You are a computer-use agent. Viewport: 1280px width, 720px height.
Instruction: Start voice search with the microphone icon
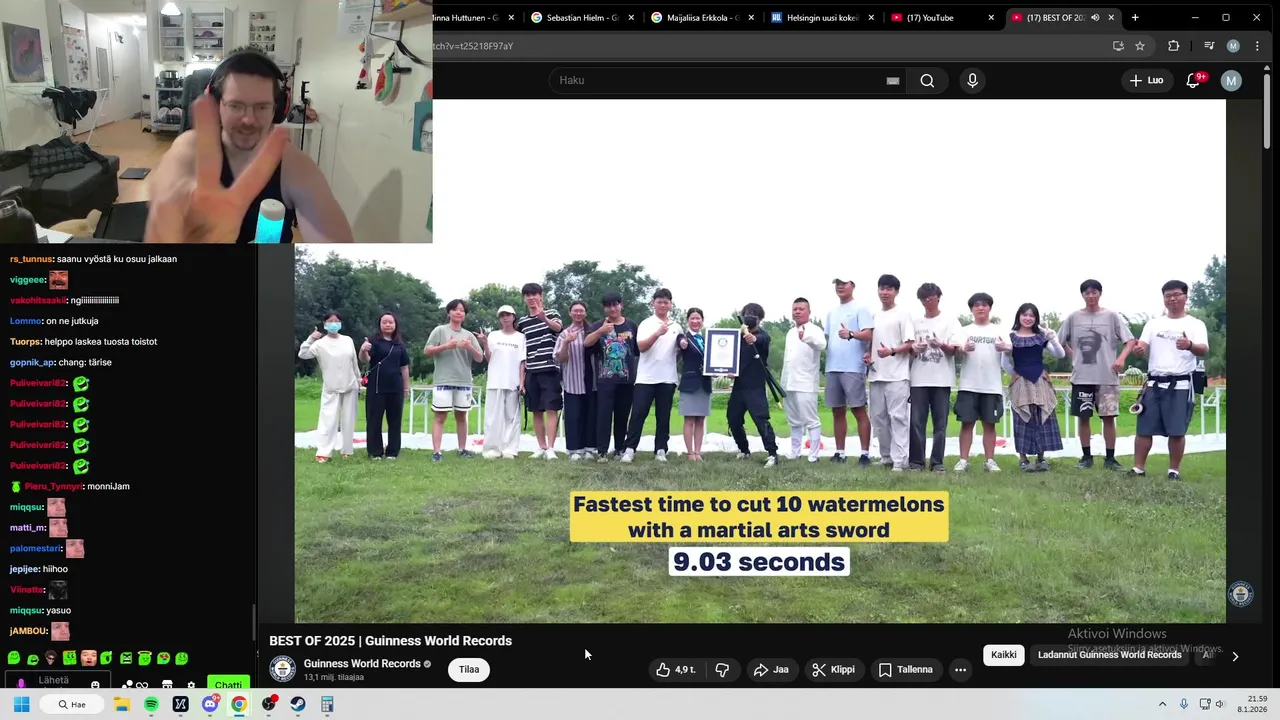click(x=972, y=81)
